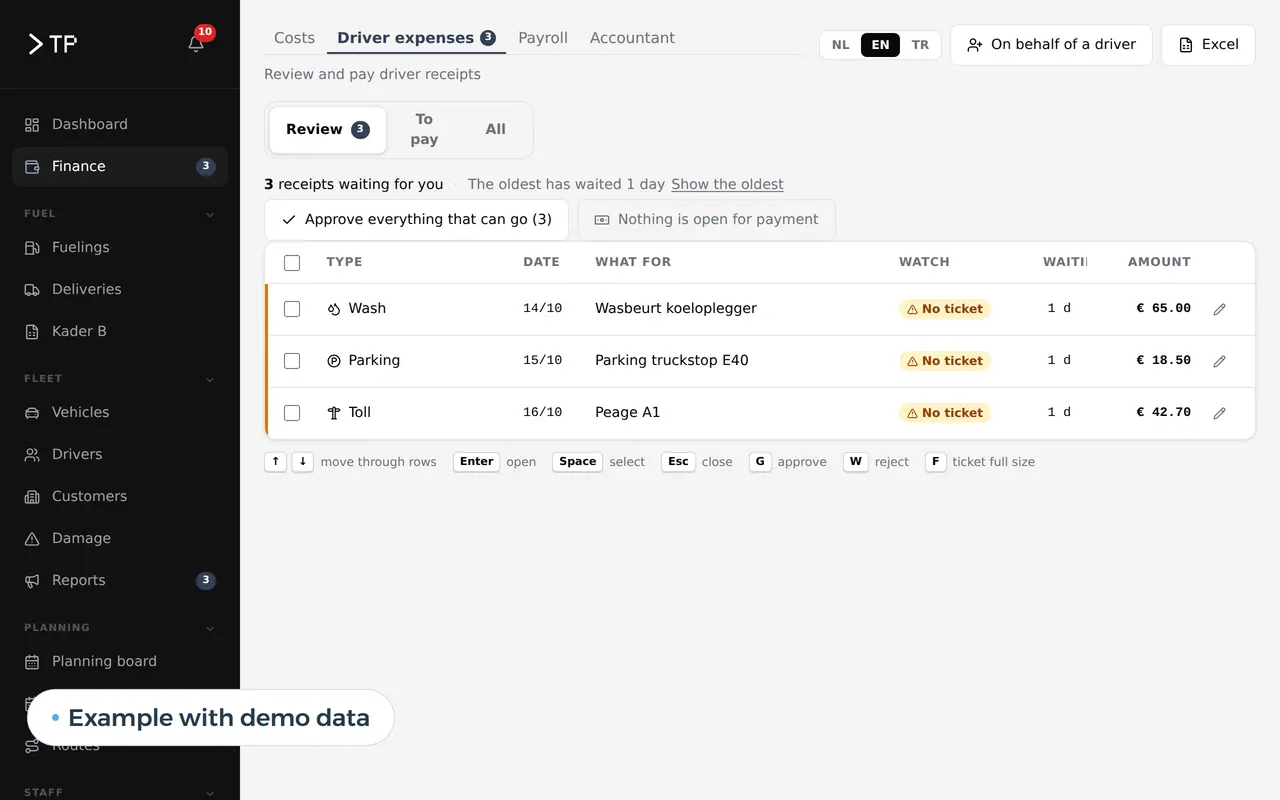This screenshot has width=1280, height=800.
Task: Sort by the DATE column header
Action: [541, 262]
